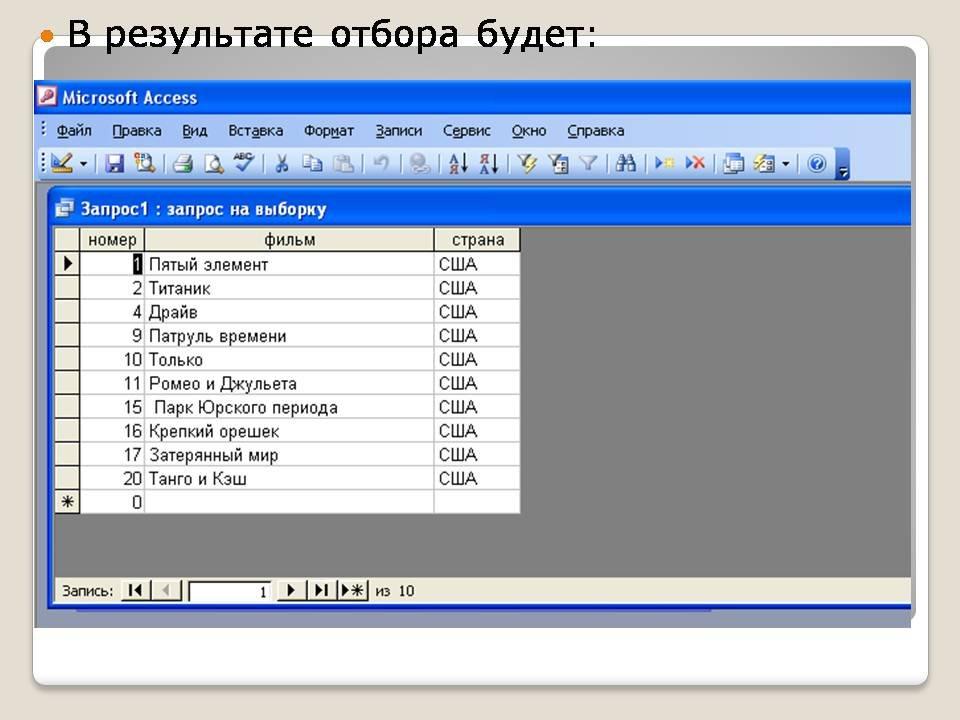960x720 pixels.
Task: Go to the next record
Action: point(290,591)
